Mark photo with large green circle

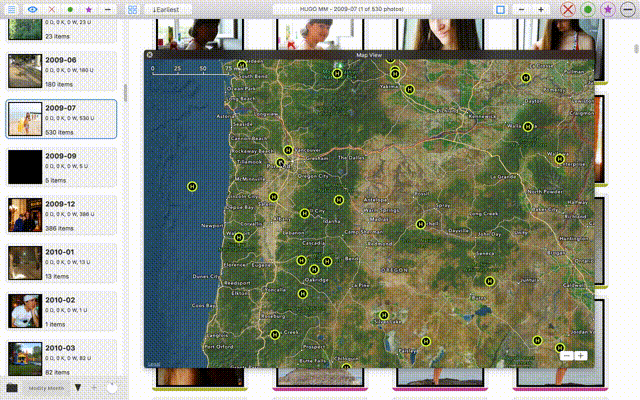click(x=588, y=9)
